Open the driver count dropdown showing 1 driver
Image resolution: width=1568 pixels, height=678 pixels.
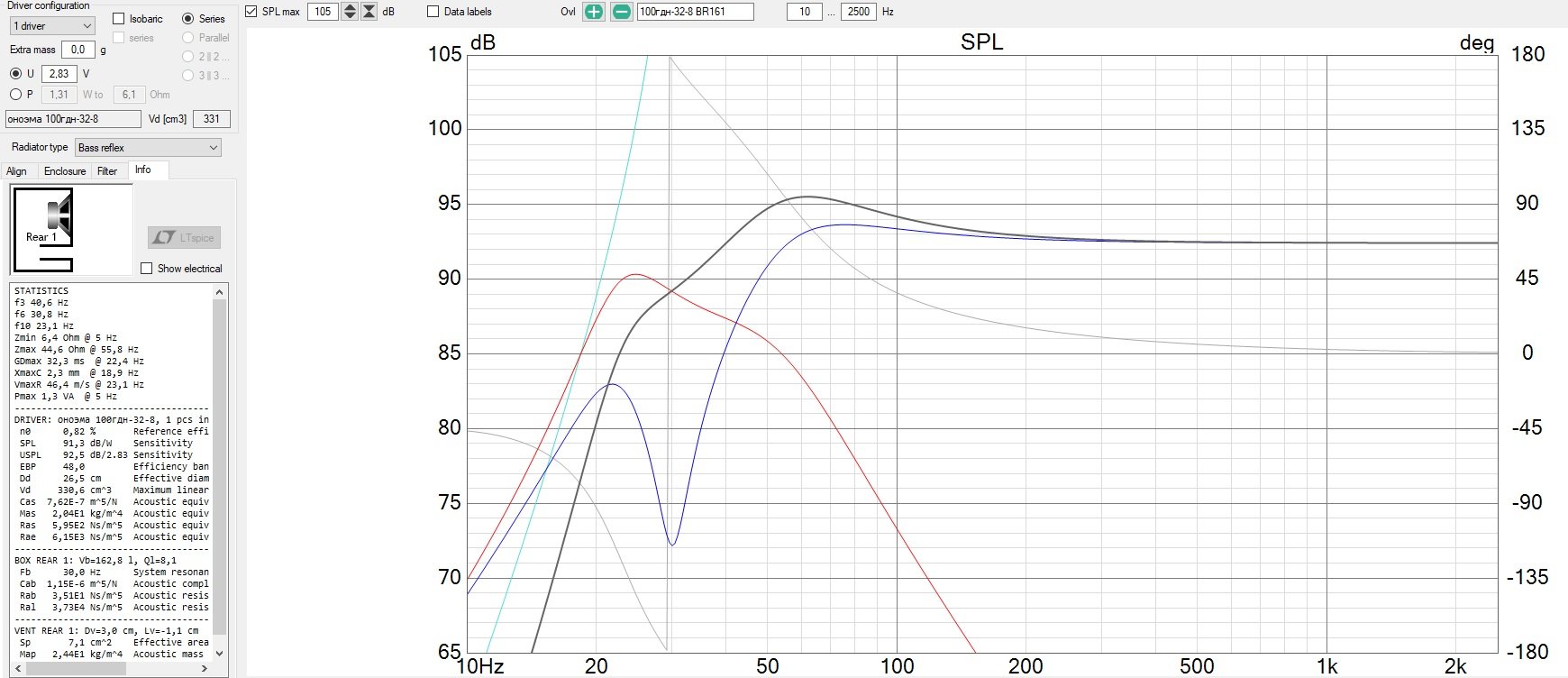coord(52,26)
